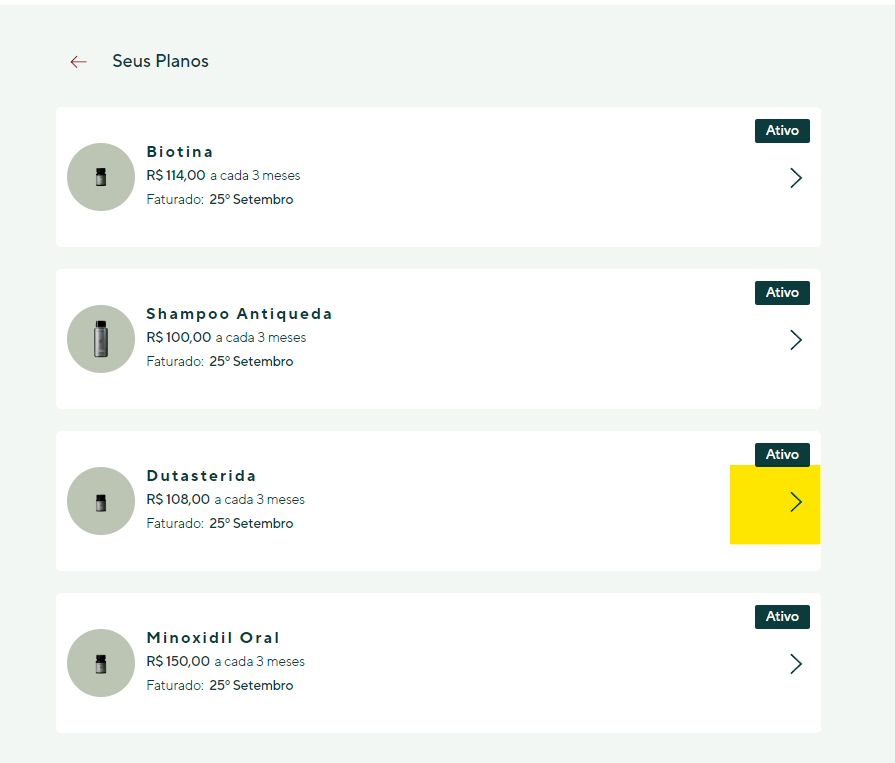Open the Shampoo Antiqueda bottle image
This screenshot has width=895, height=763.
click(101, 339)
